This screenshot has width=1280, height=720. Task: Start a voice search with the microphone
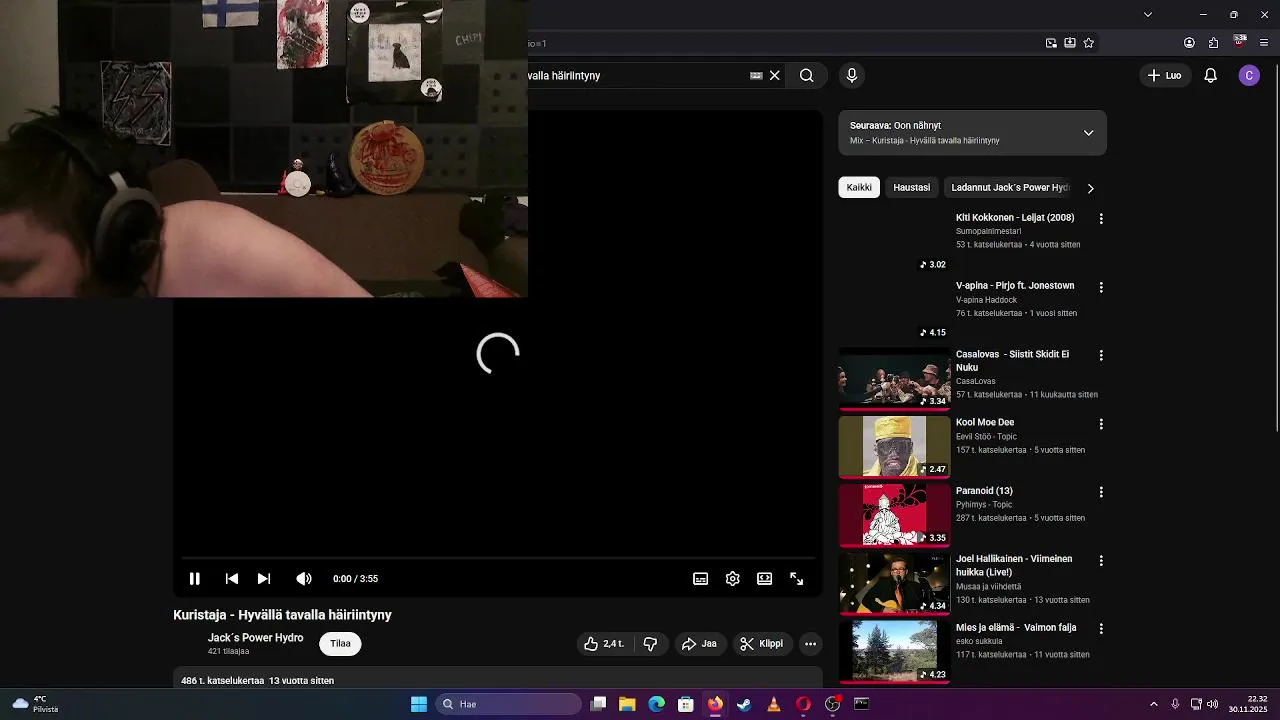click(852, 75)
